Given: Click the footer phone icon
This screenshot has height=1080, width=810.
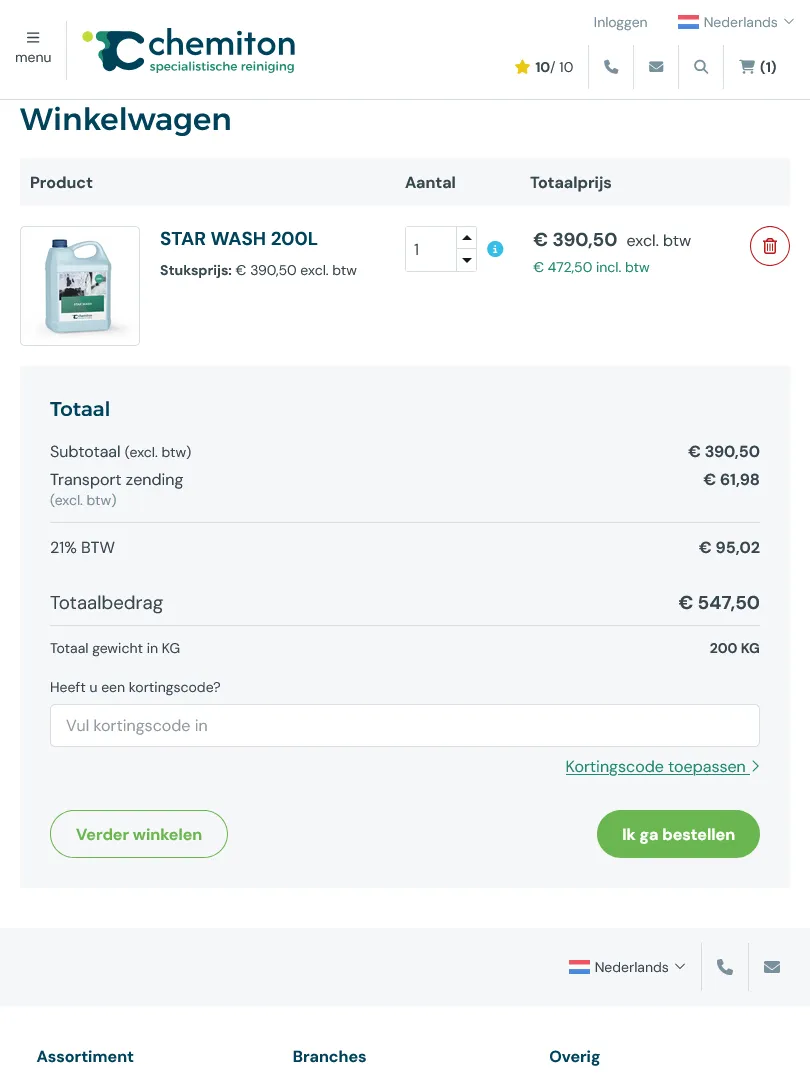Looking at the screenshot, I should [725, 967].
